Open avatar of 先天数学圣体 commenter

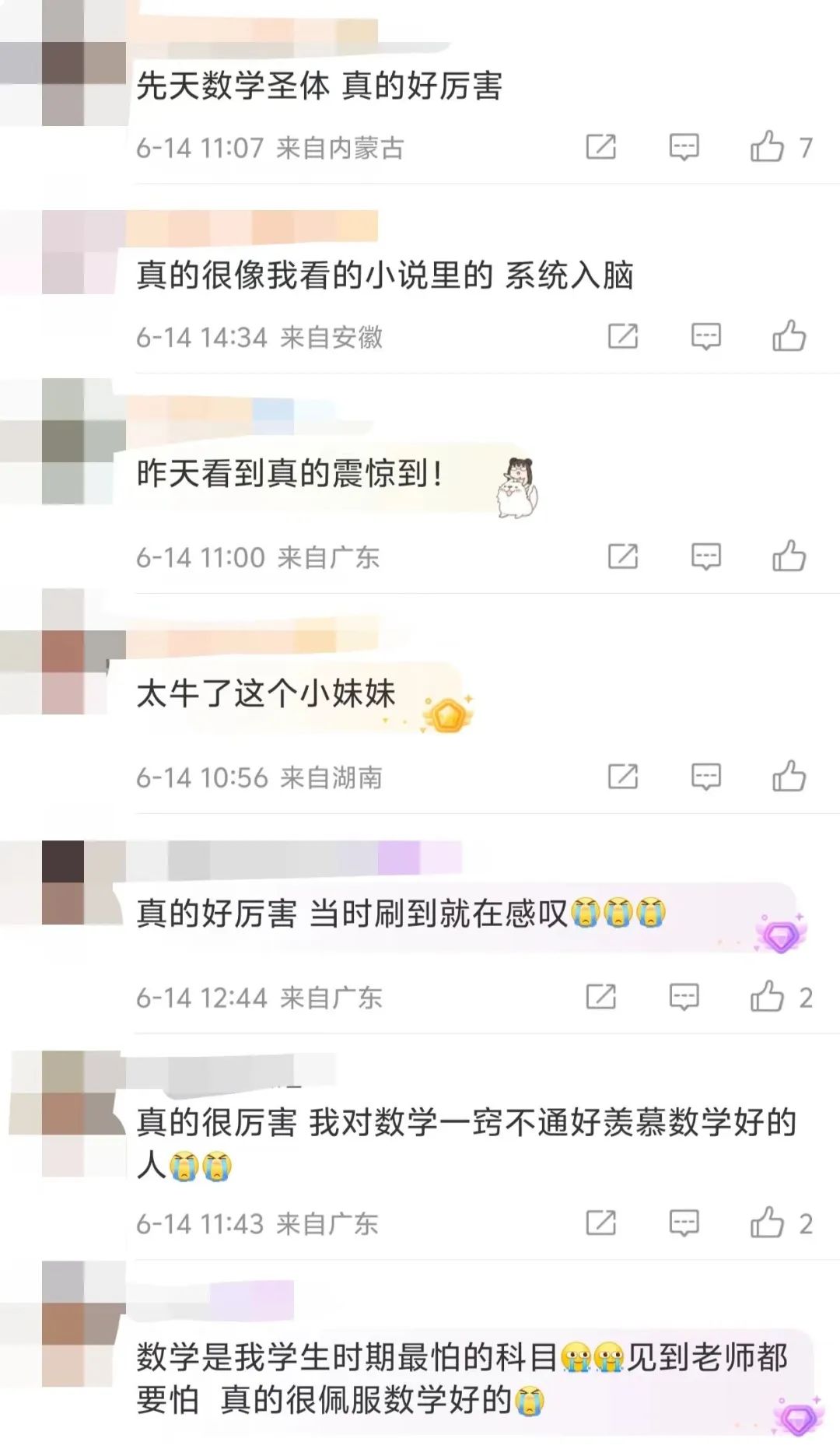pyautogui.click(x=63, y=63)
